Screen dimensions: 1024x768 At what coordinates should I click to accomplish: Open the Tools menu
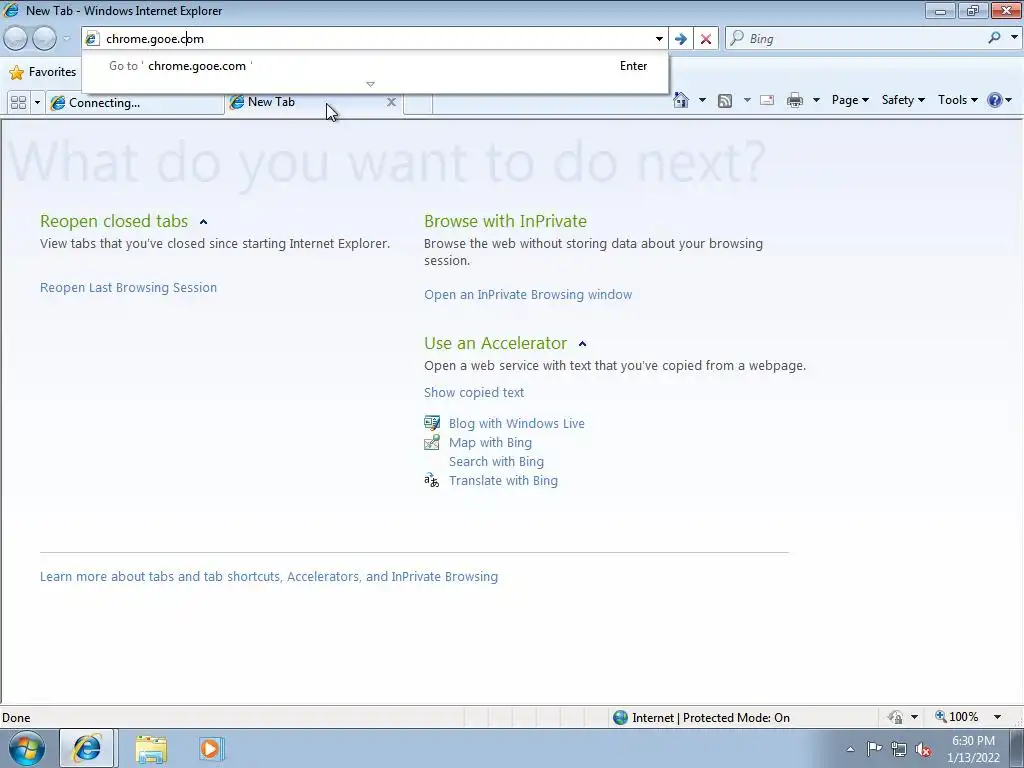coord(957,100)
